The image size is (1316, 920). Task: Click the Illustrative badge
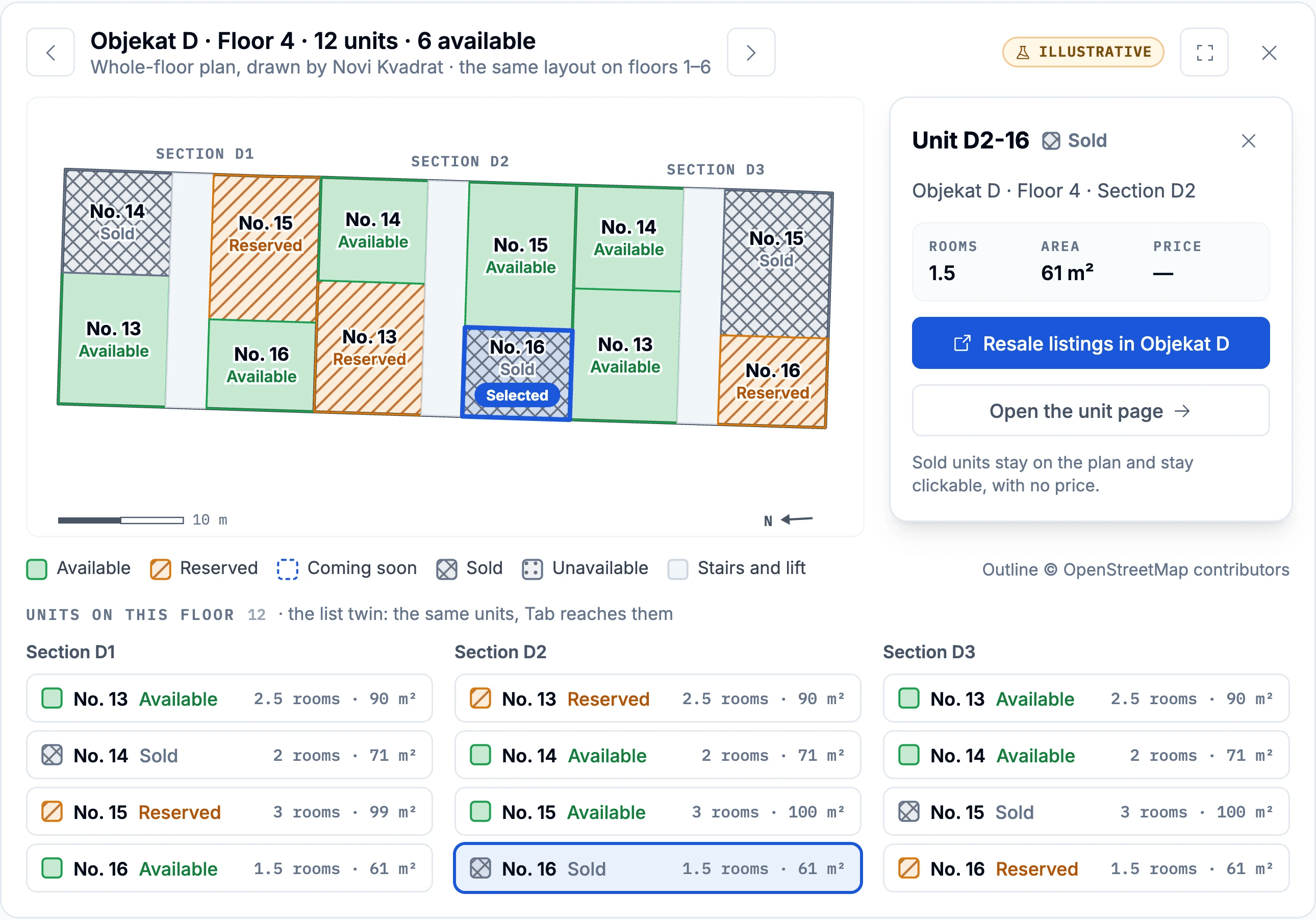tap(1083, 52)
